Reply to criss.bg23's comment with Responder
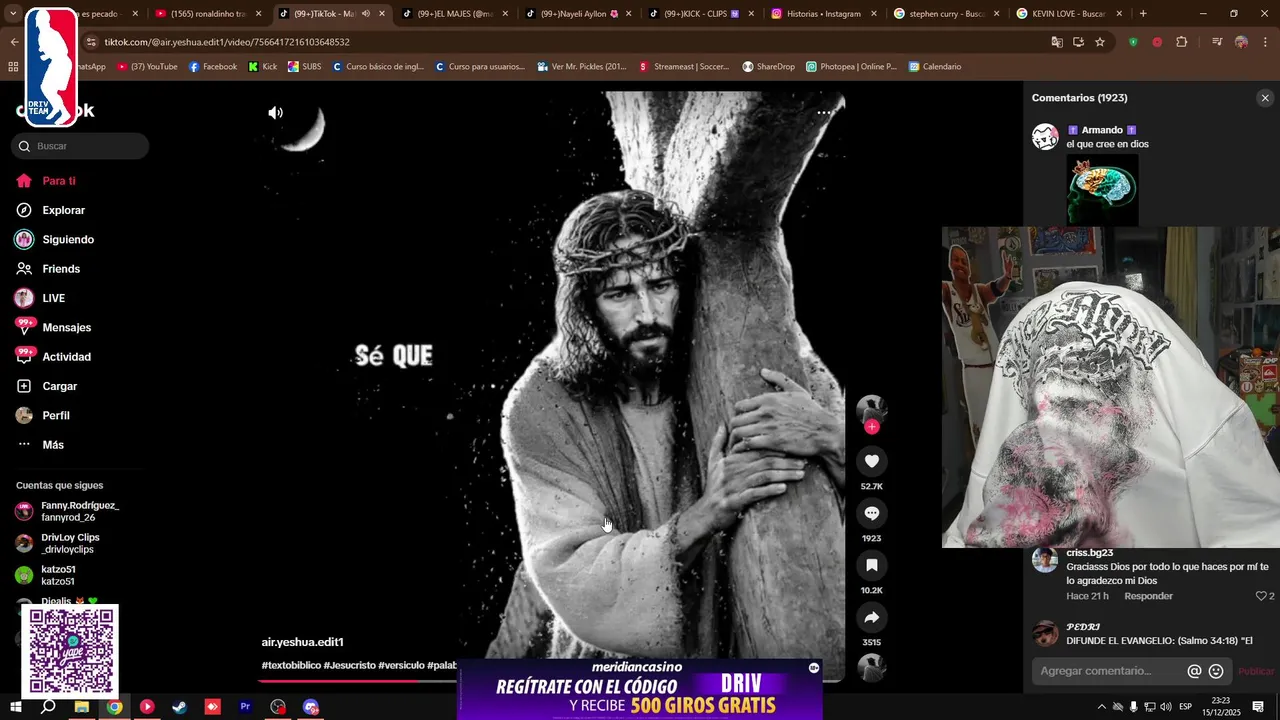This screenshot has height=720, width=1280. tap(1148, 596)
